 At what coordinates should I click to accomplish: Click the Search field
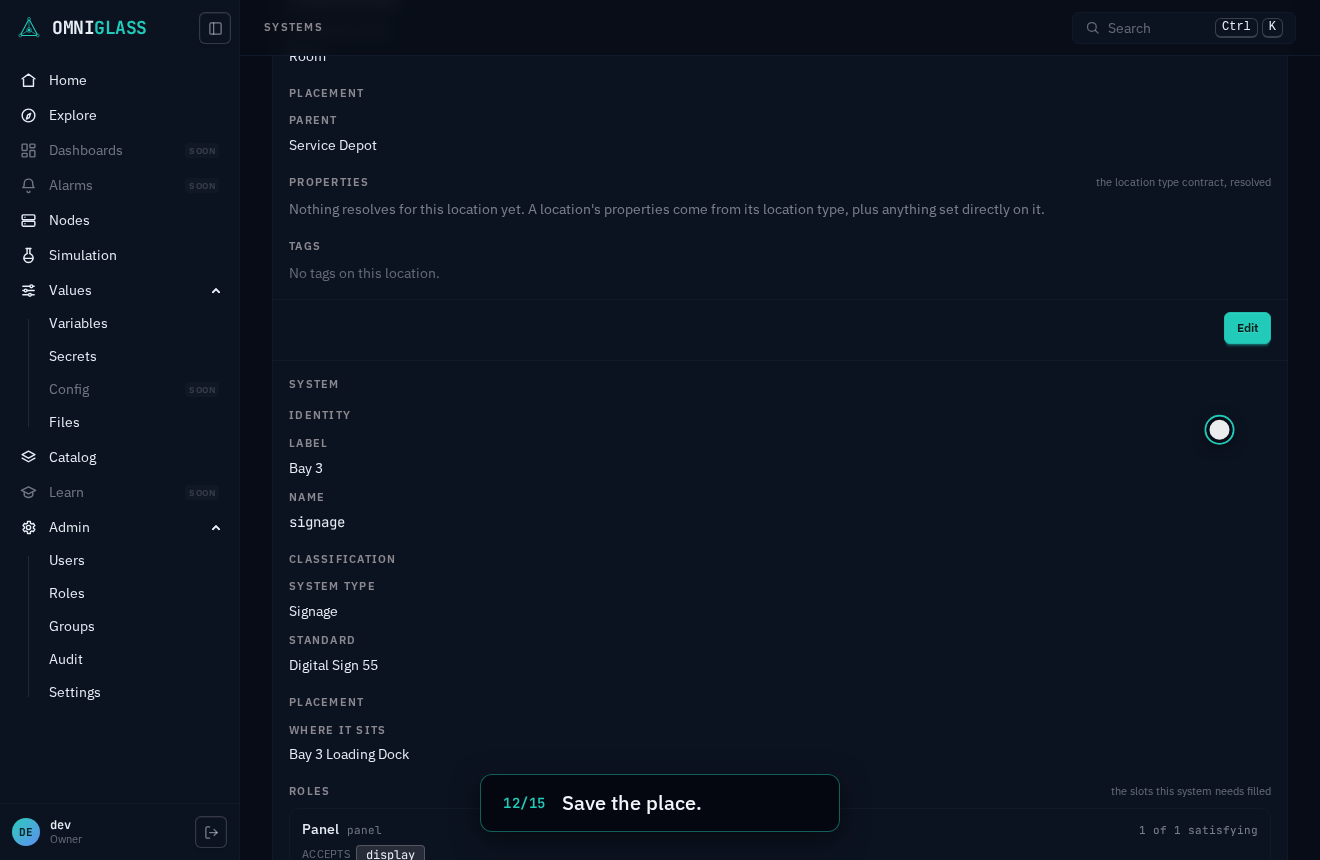coord(1184,28)
